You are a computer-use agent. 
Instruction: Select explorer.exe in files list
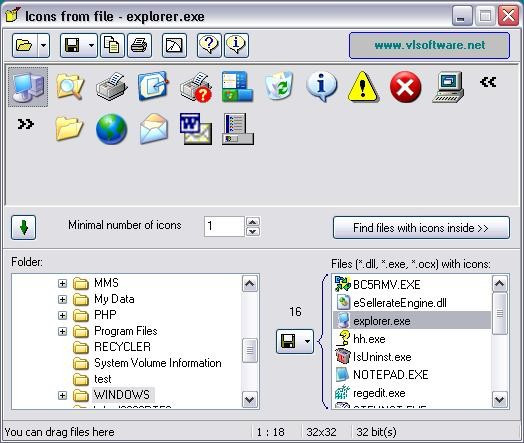pos(412,321)
